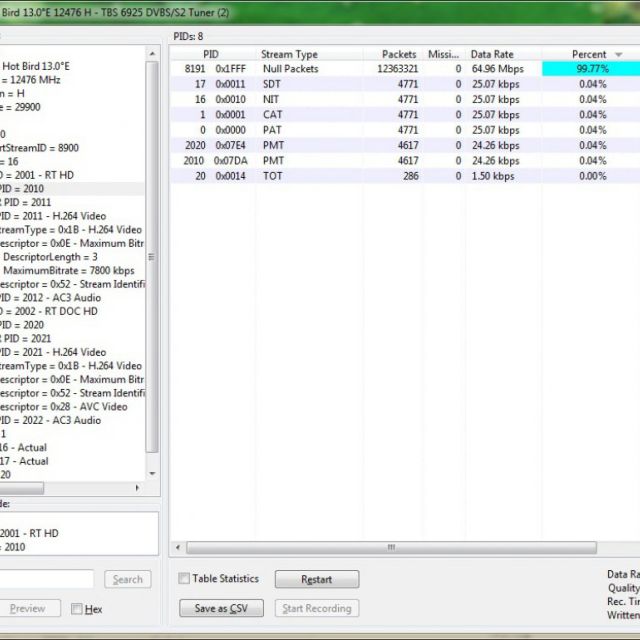The image size is (640, 640).
Task: Select the Null Packets row
Action: tap(290, 69)
